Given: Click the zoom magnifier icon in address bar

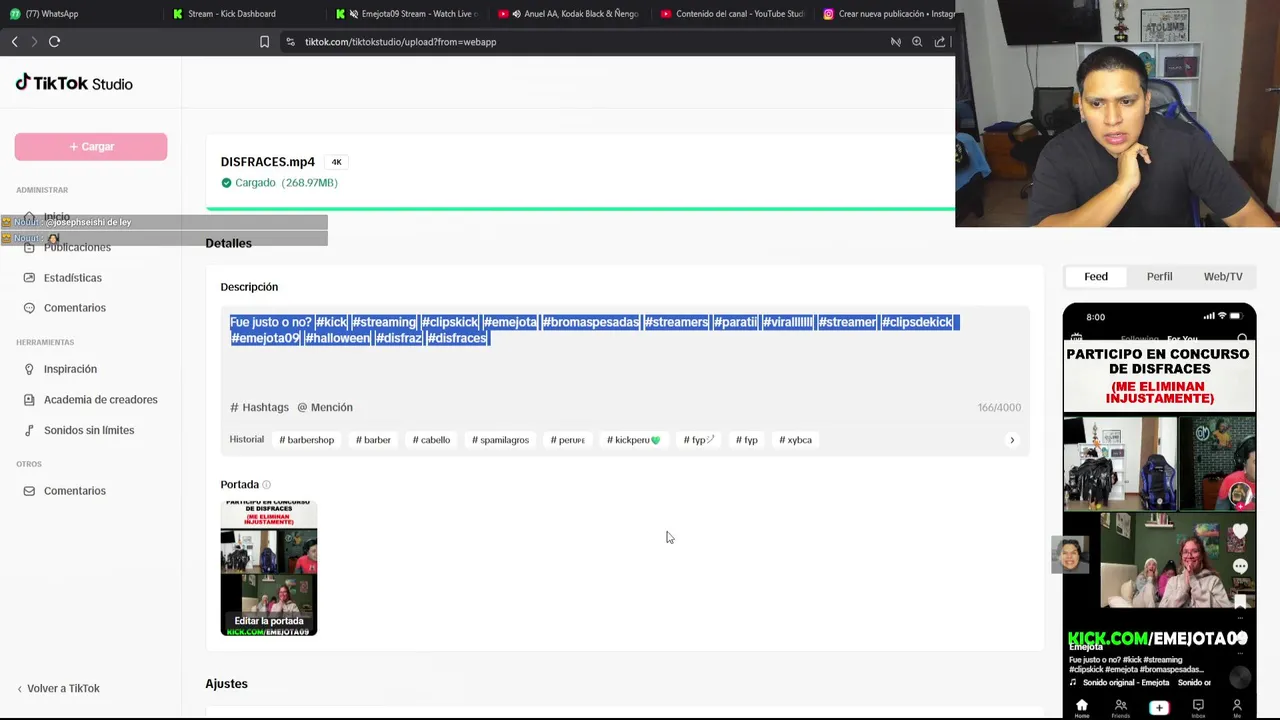Looking at the screenshot, I should (x=917, y=42).
